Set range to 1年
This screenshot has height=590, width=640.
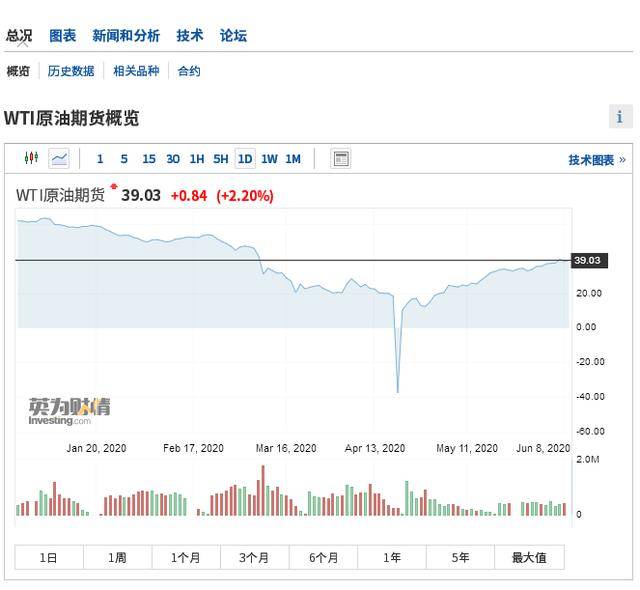(392, 557)
